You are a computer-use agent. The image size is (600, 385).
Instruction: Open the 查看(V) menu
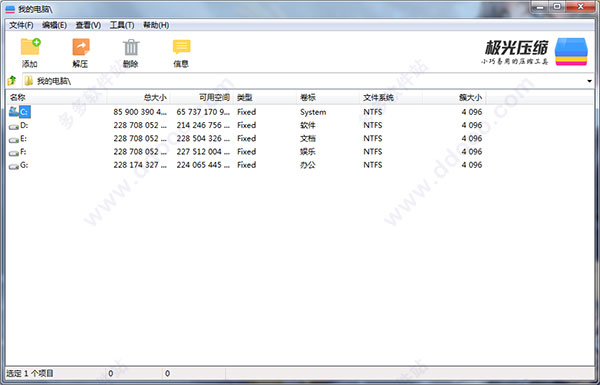[88, 25]
